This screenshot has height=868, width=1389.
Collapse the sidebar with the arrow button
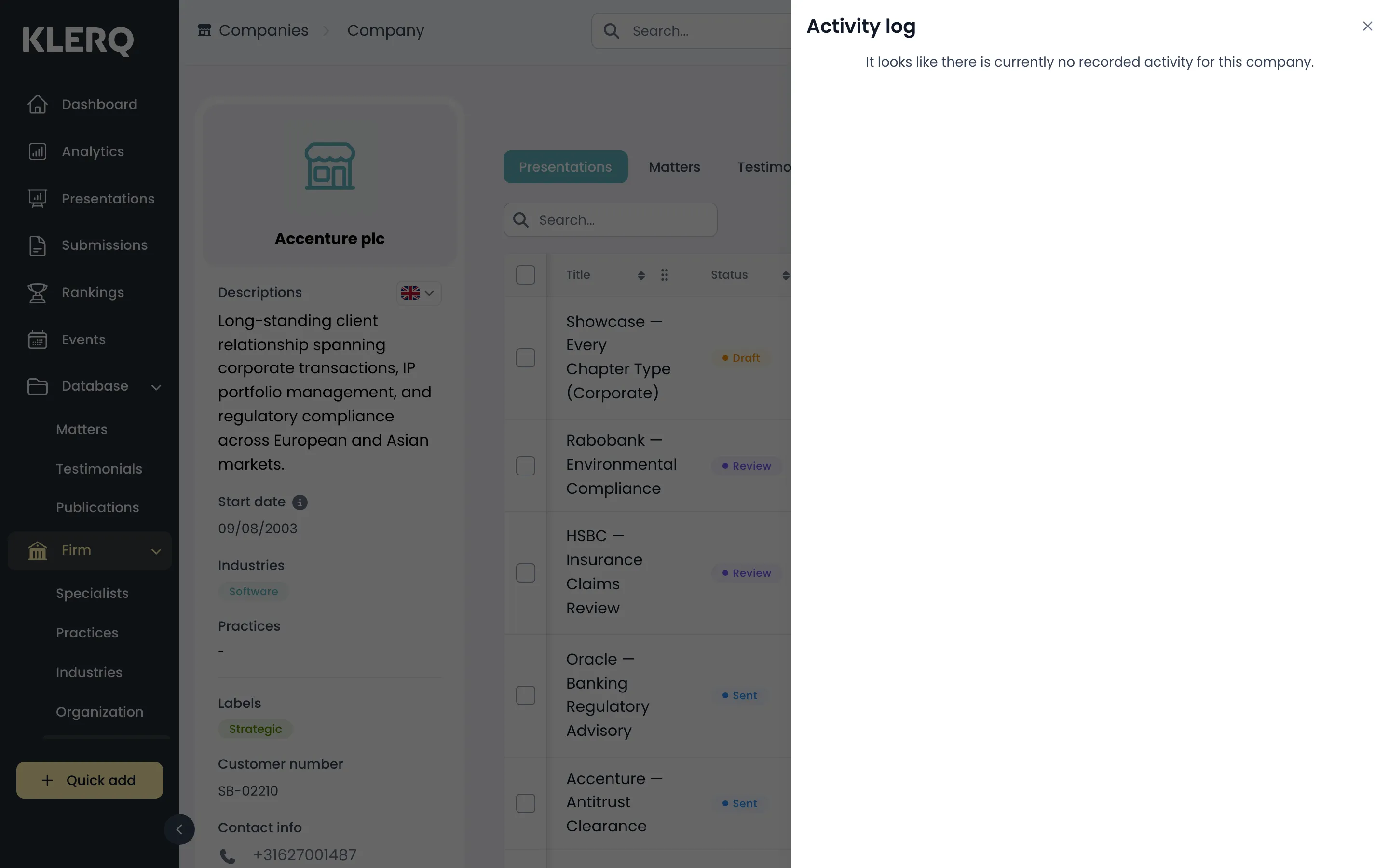(x=179, y=829)
